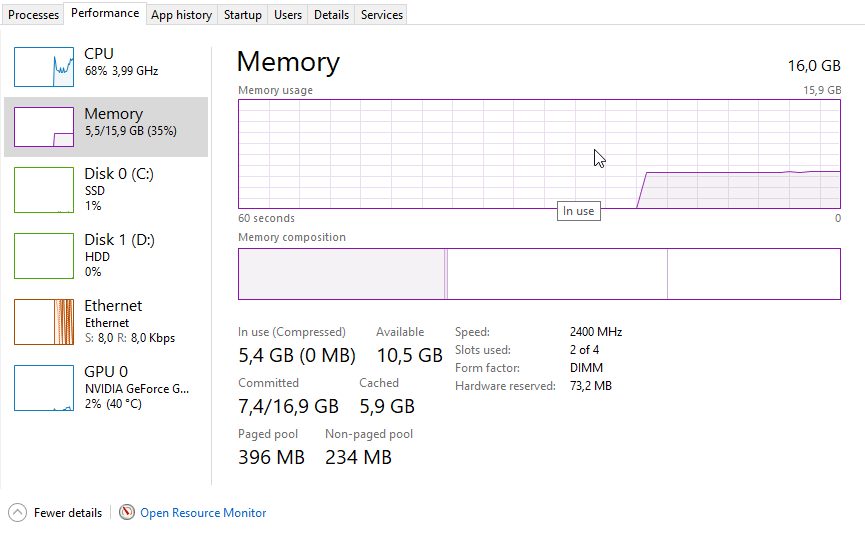The width and height of the screenshot is (865, 537).
Task: Select the Performance tab
Action: 105,13
